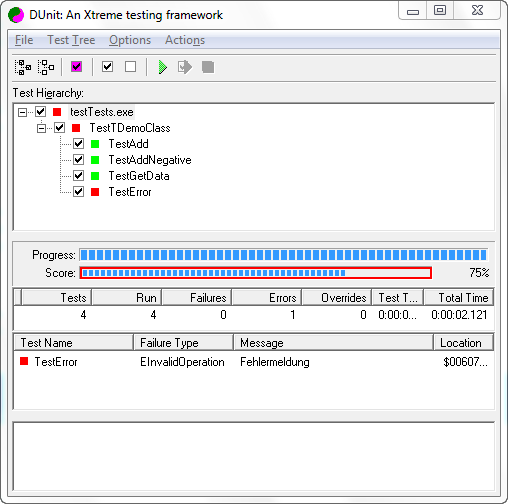Click the Tests column header
The height and width of the screenshot is (504, 508).
point(56,297)
